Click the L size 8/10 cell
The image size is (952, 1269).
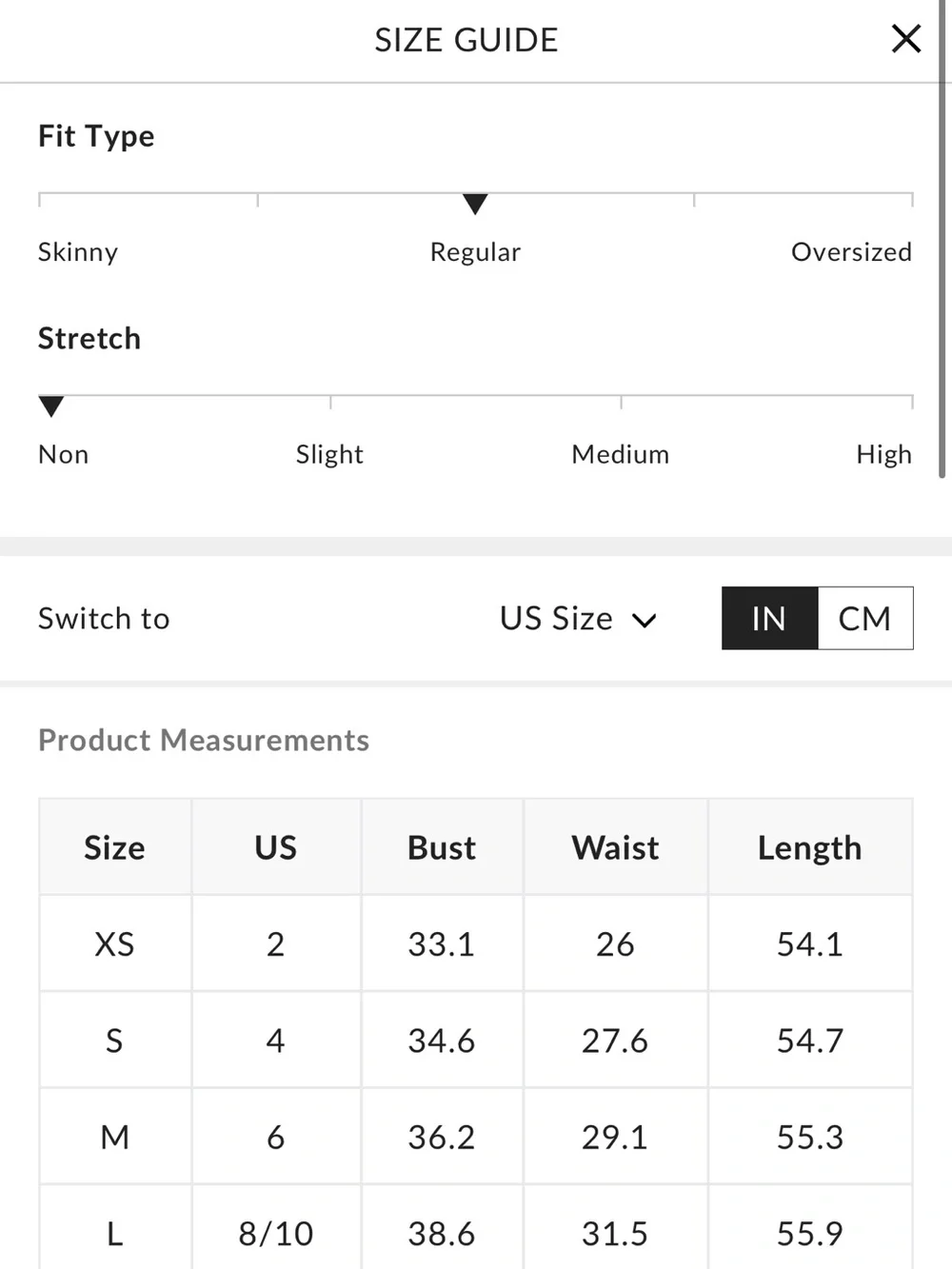tap(276, 1233)
